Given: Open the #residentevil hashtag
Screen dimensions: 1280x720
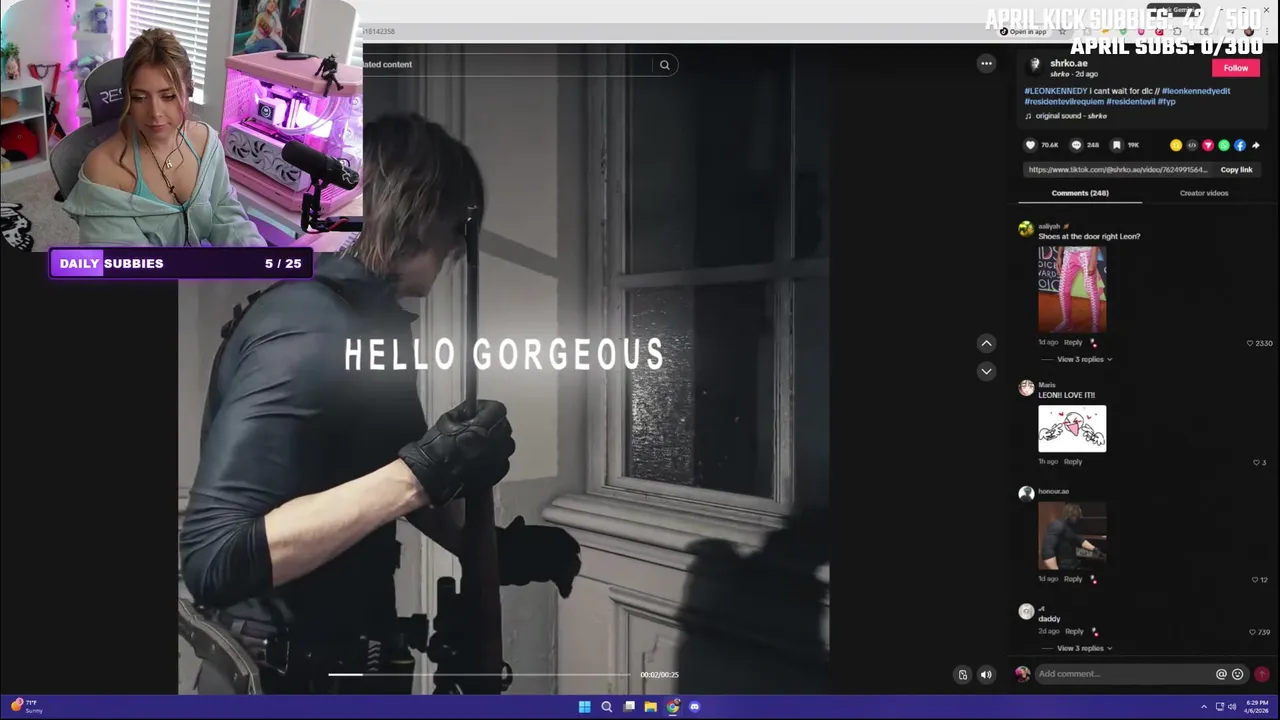Looking at the screenshot, I should 1130,102.
